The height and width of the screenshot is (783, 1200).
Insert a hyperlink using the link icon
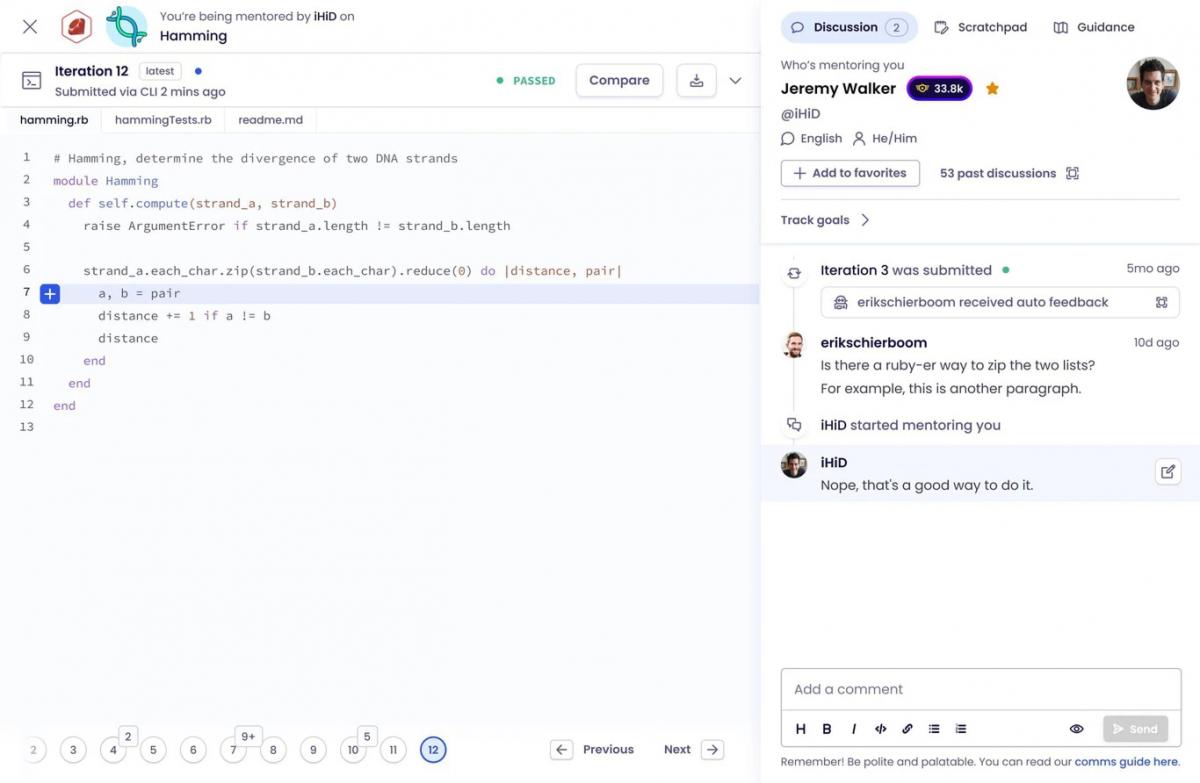click(907, 729)
